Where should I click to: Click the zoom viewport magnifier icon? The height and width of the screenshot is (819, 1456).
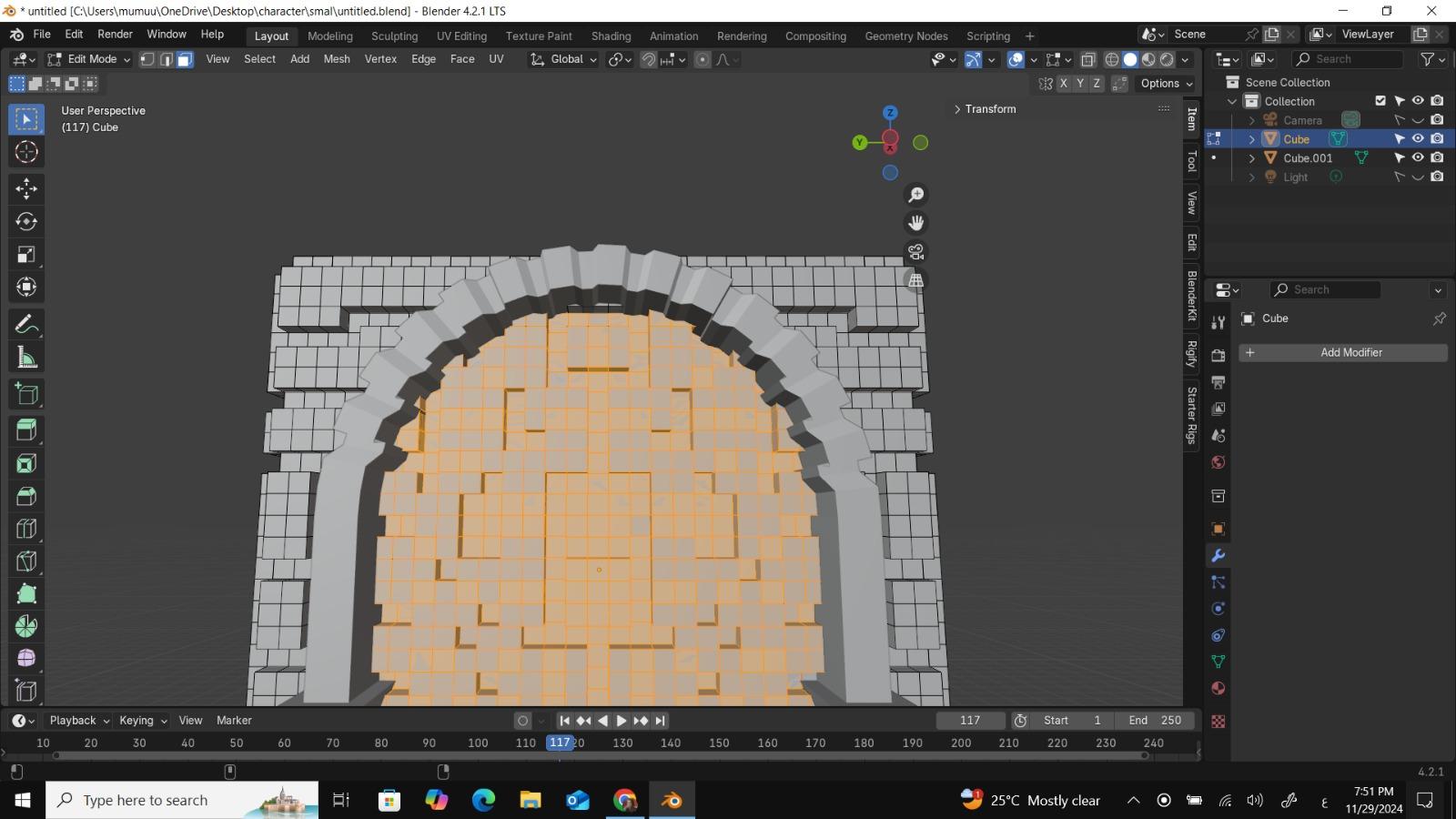pyautogui.click(x=915, y=195)
